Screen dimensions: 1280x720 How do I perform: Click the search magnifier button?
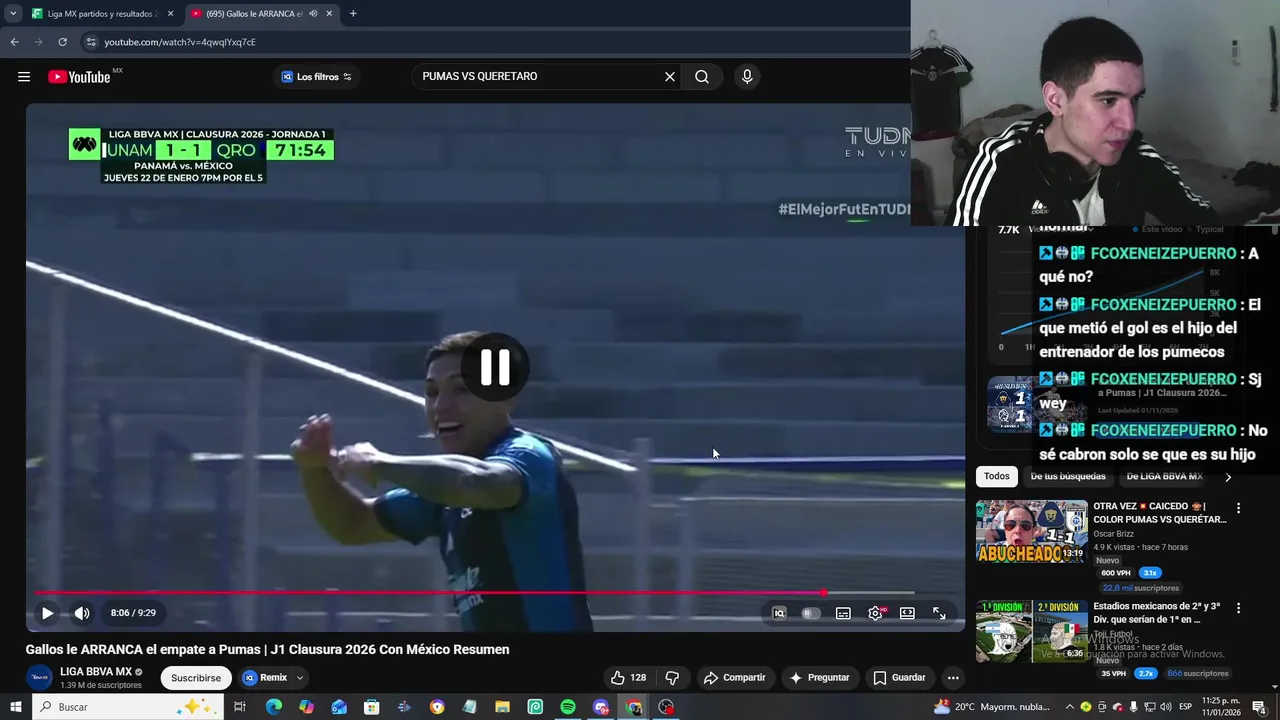tap(702, 77)
